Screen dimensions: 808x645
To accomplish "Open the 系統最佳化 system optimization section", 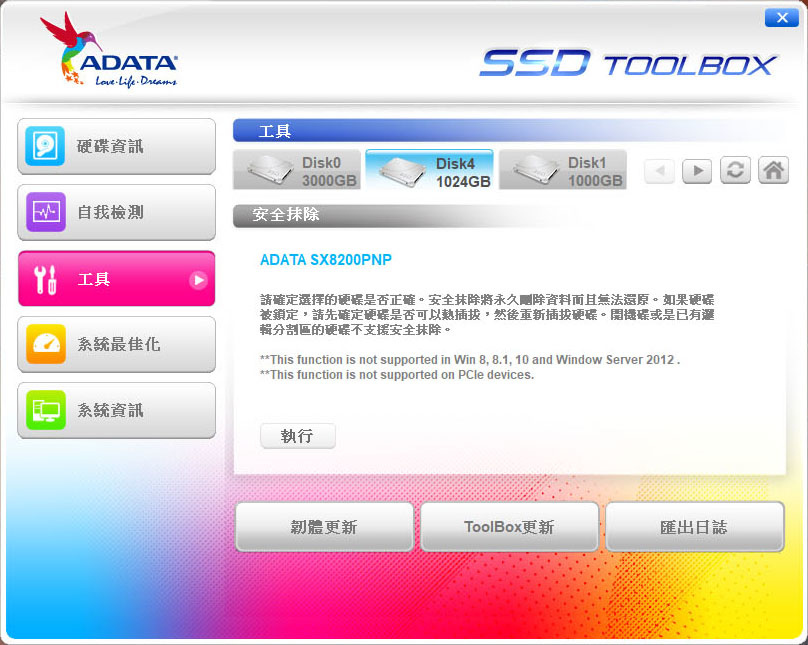I will [116, 344].
